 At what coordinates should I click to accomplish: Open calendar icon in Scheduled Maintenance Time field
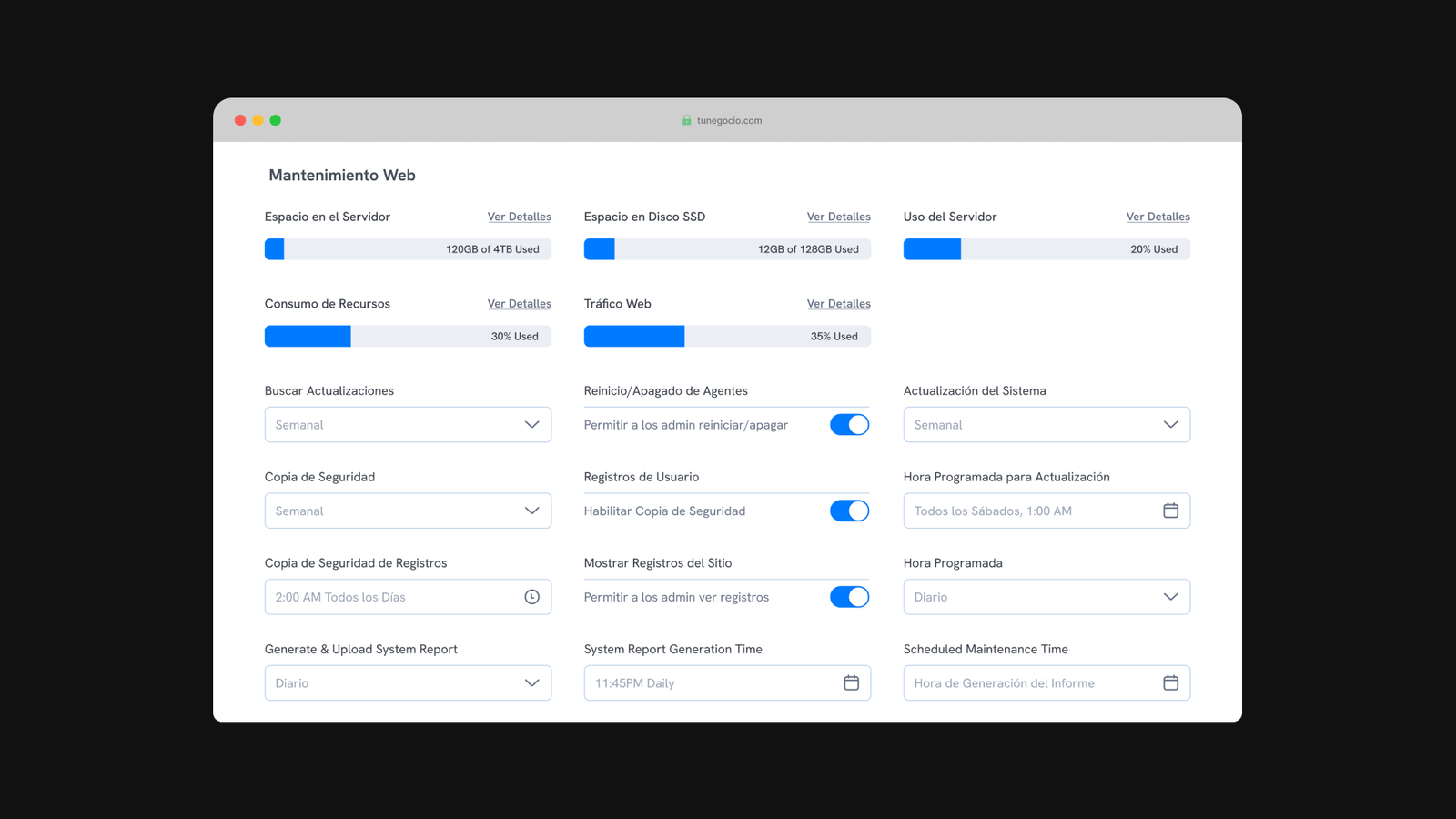(1170, 683)
